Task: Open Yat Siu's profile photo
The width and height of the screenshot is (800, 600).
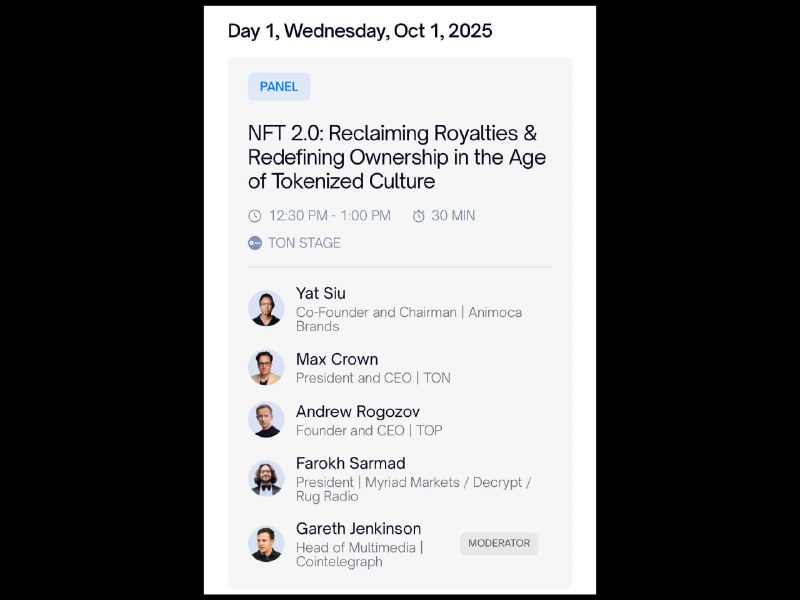Action: (x=266, y=308)
